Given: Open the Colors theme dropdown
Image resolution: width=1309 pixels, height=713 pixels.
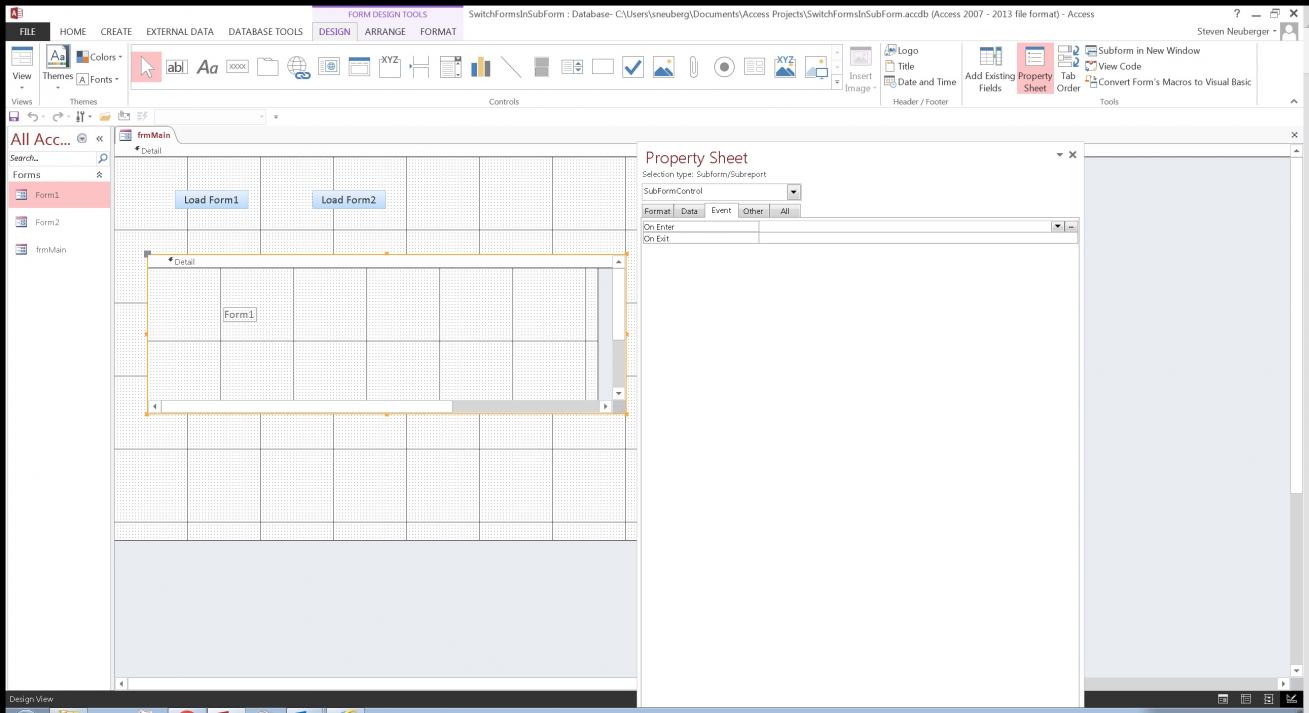Looking at the screenshot, I should click(x=99, y=57).
